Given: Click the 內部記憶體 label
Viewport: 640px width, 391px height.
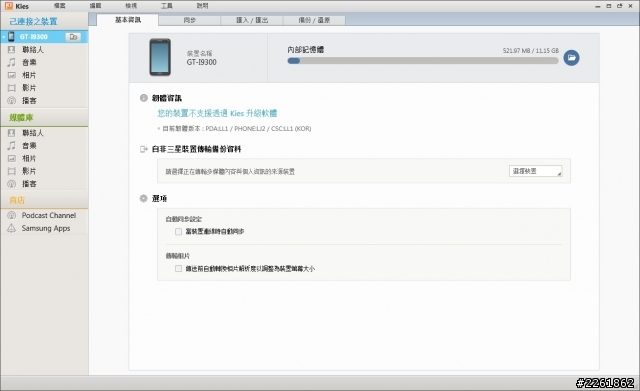Looking at the screenshot, I should coord(305,49).
